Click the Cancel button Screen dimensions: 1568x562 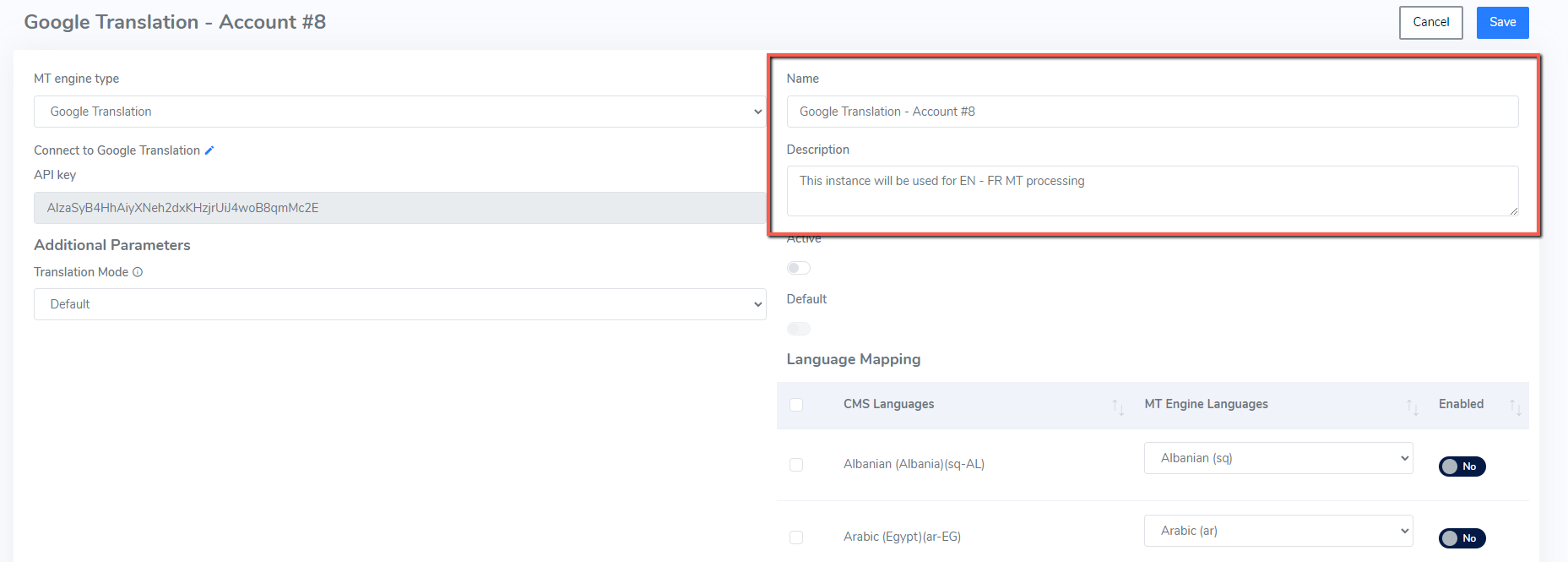[1431, 23]
